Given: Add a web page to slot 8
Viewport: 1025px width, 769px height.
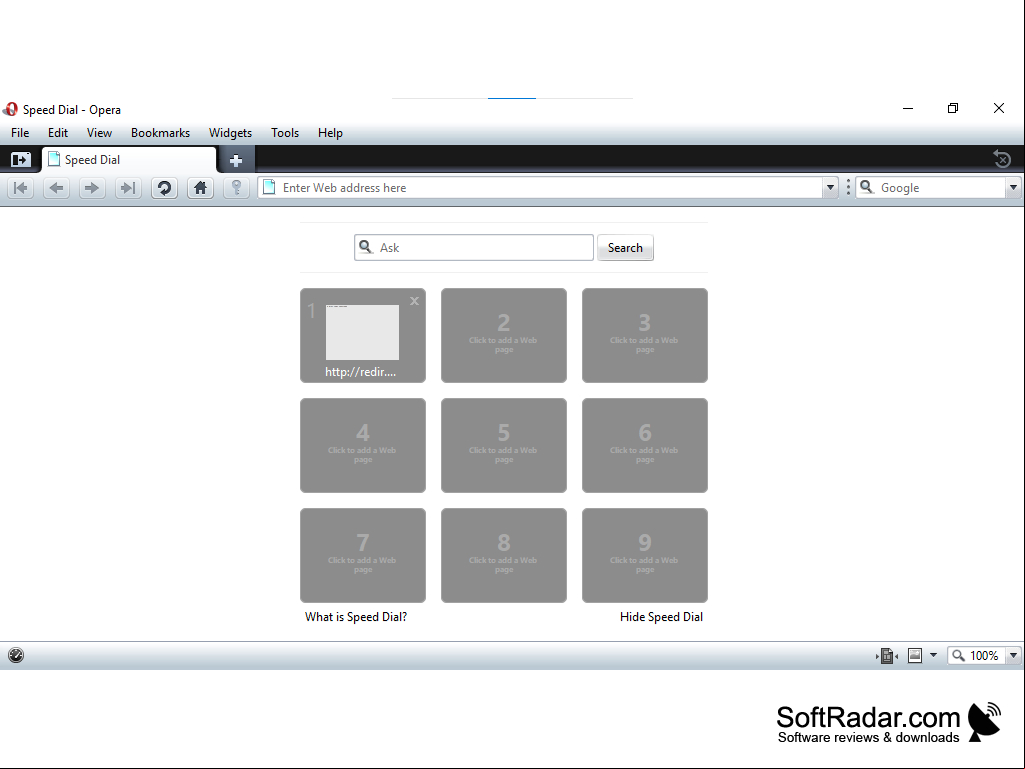Looking at the screenshot, I should tap(503, 555).
